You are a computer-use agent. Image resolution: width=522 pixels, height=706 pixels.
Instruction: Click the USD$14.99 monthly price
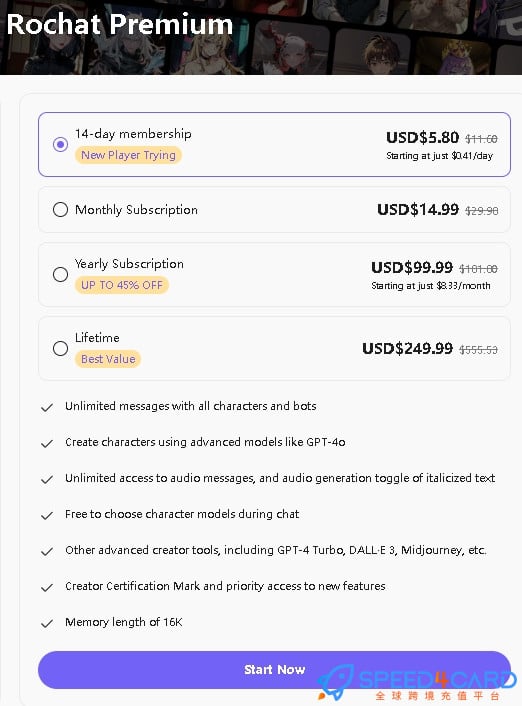[418, 209]
